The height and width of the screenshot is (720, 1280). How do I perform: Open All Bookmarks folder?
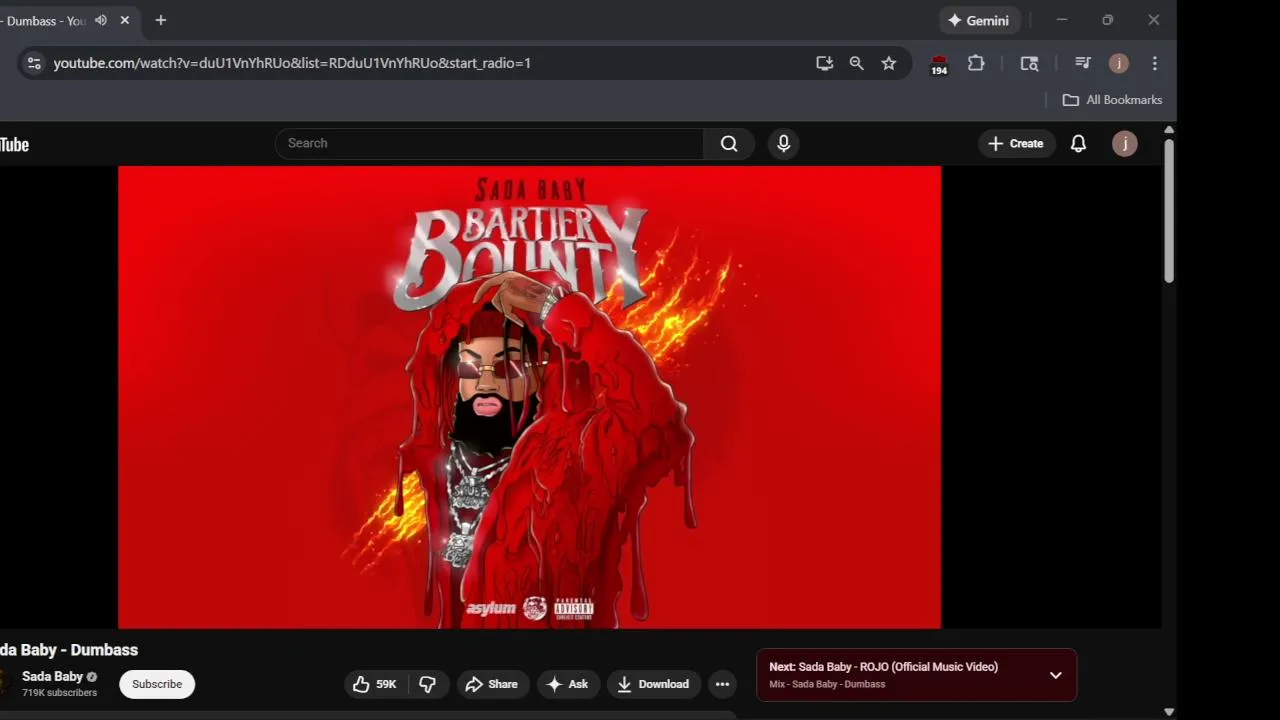pos(1112,100)
